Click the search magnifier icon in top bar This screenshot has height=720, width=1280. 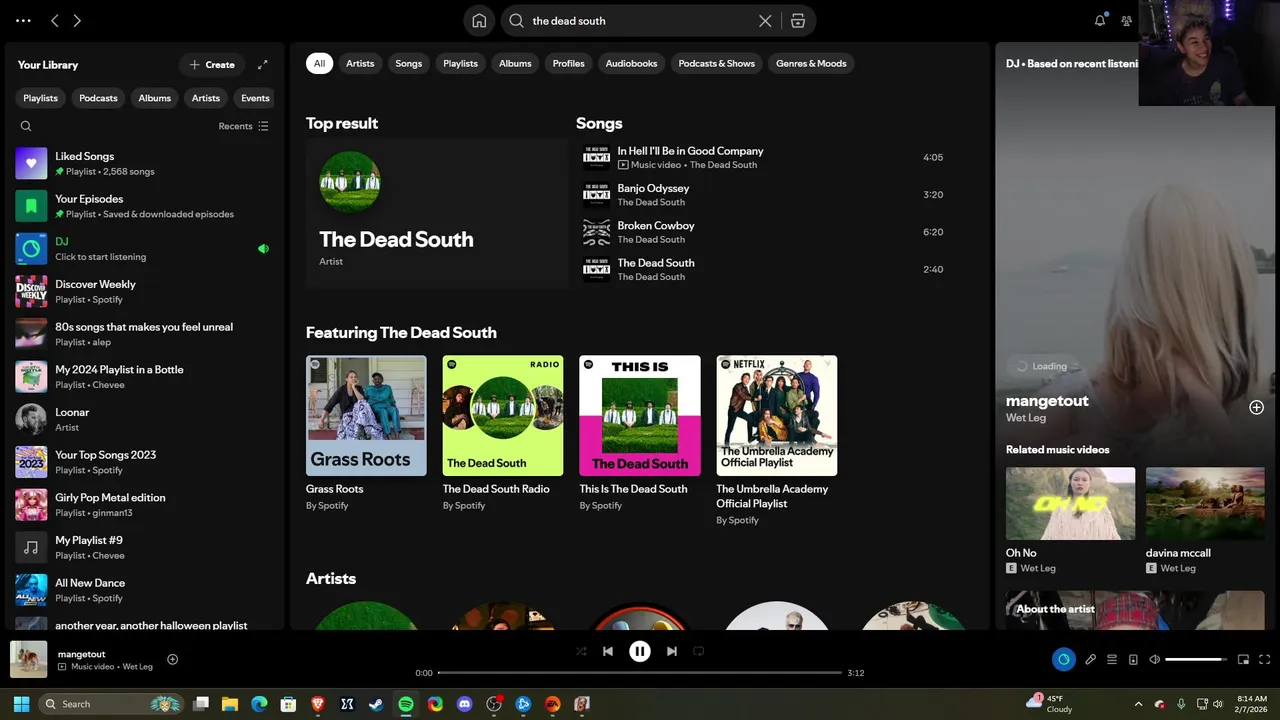(x=516, y=20)
